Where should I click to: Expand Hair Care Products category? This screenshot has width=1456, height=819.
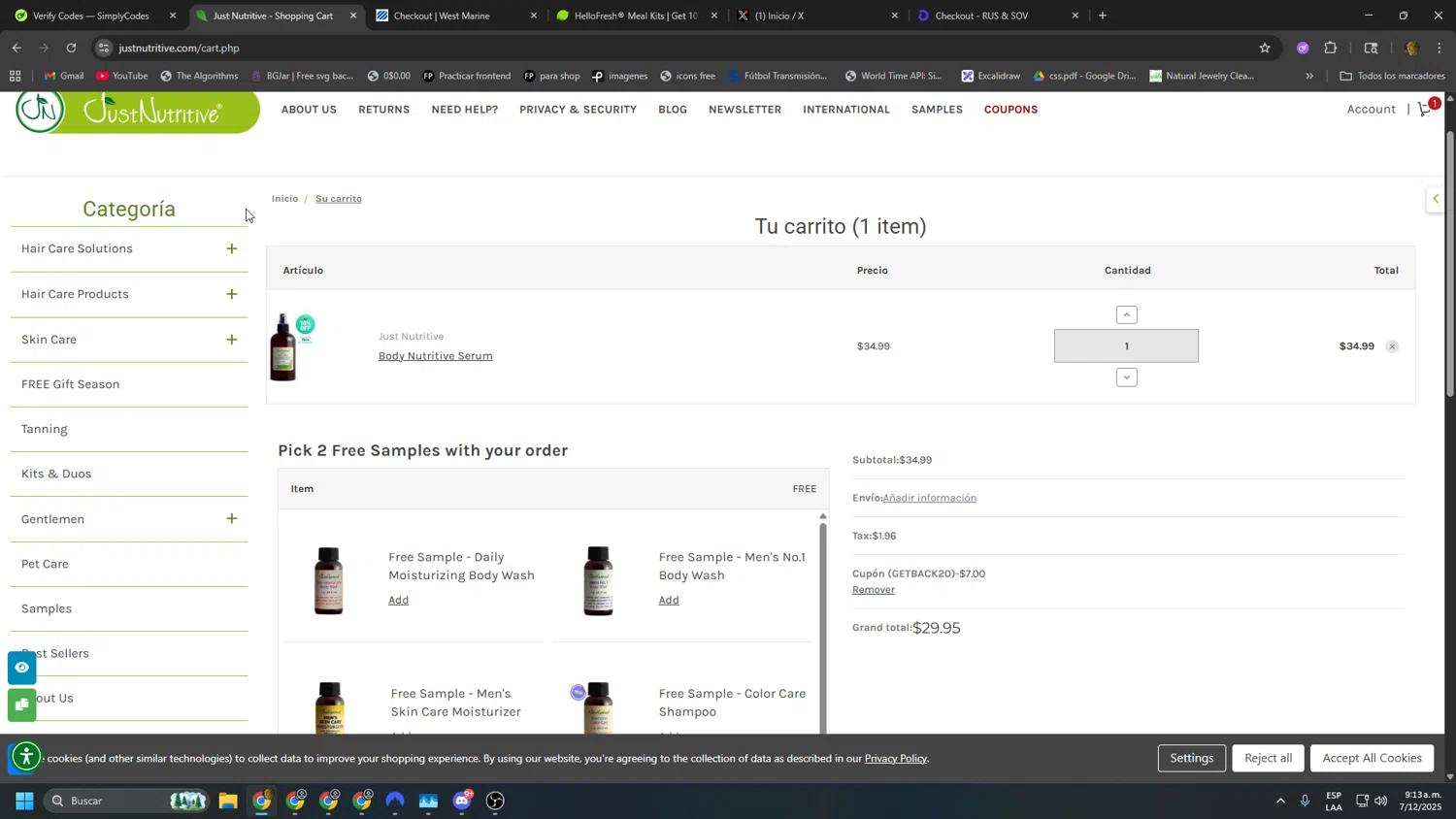[232, 294]
